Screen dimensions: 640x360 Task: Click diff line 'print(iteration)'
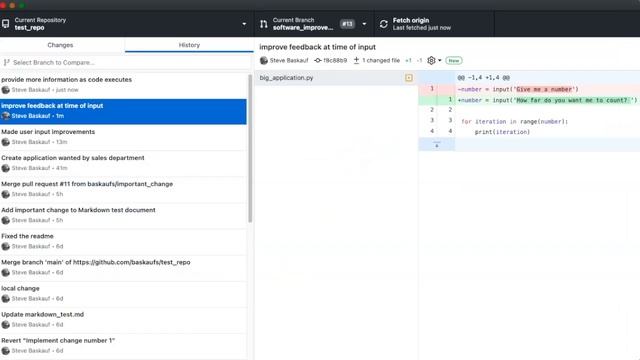coord(529,132)
